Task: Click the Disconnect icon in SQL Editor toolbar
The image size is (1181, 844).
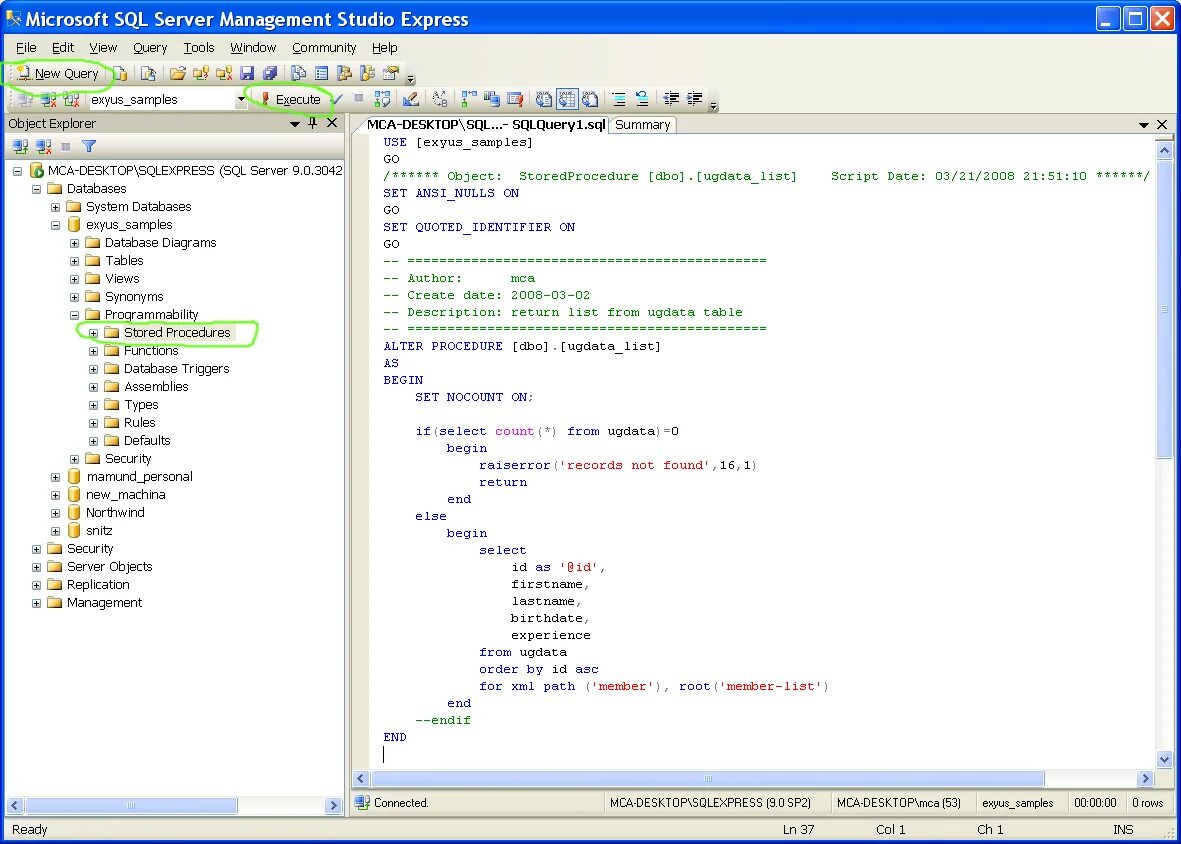Action: pyautogui.click(x=48, y=99)
